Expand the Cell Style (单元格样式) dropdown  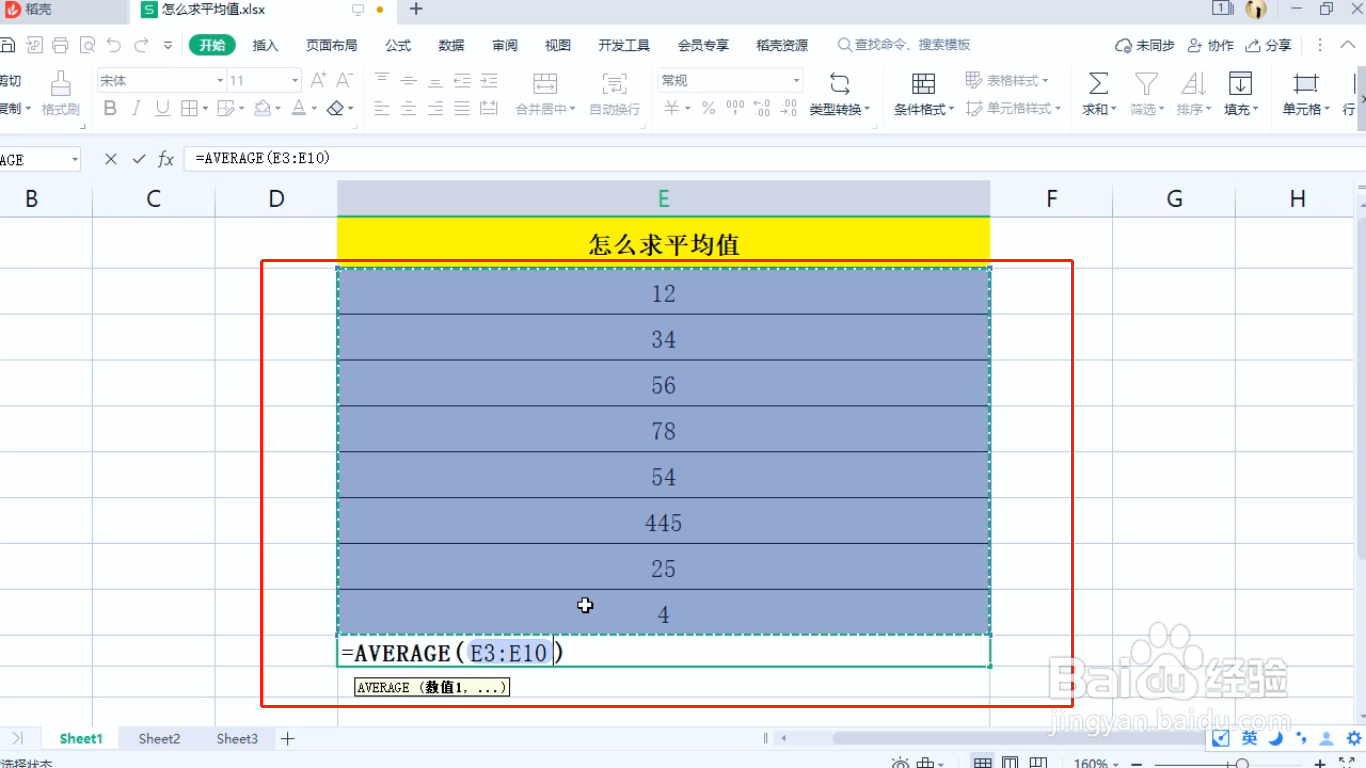click(1057, 109)
